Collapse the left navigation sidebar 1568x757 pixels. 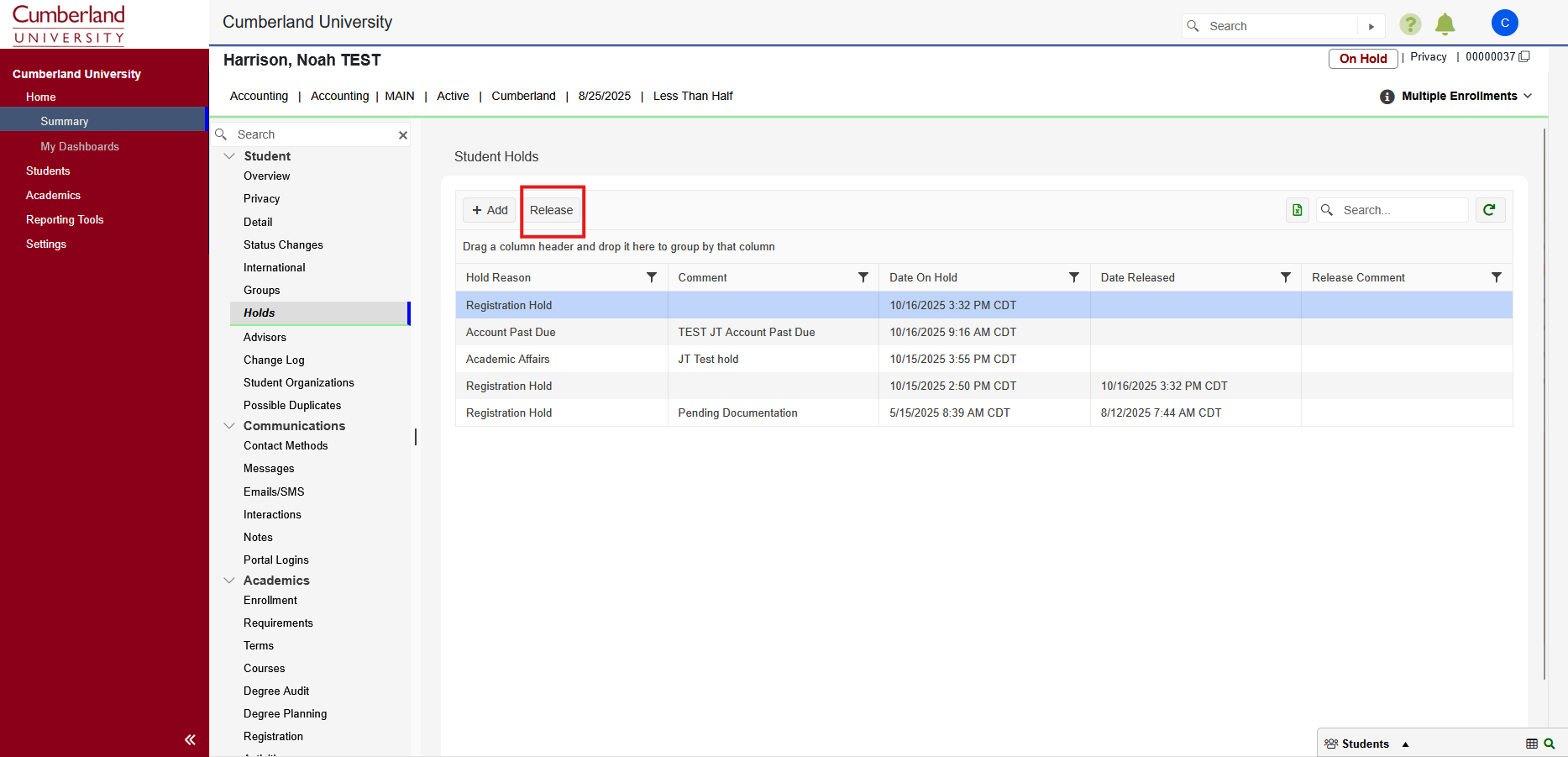[x=190, y=739]
